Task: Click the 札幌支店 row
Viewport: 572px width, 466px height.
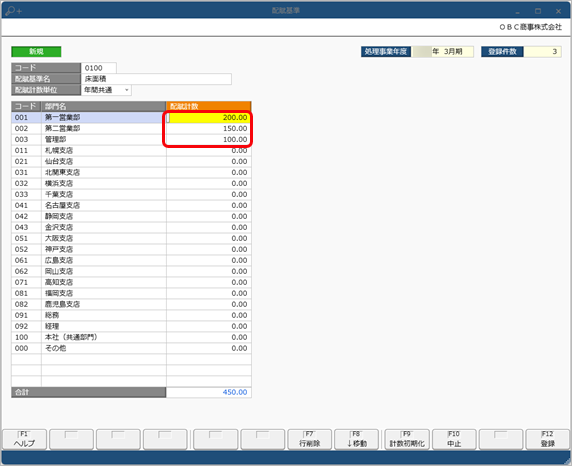Action: [x=131, y=150]
